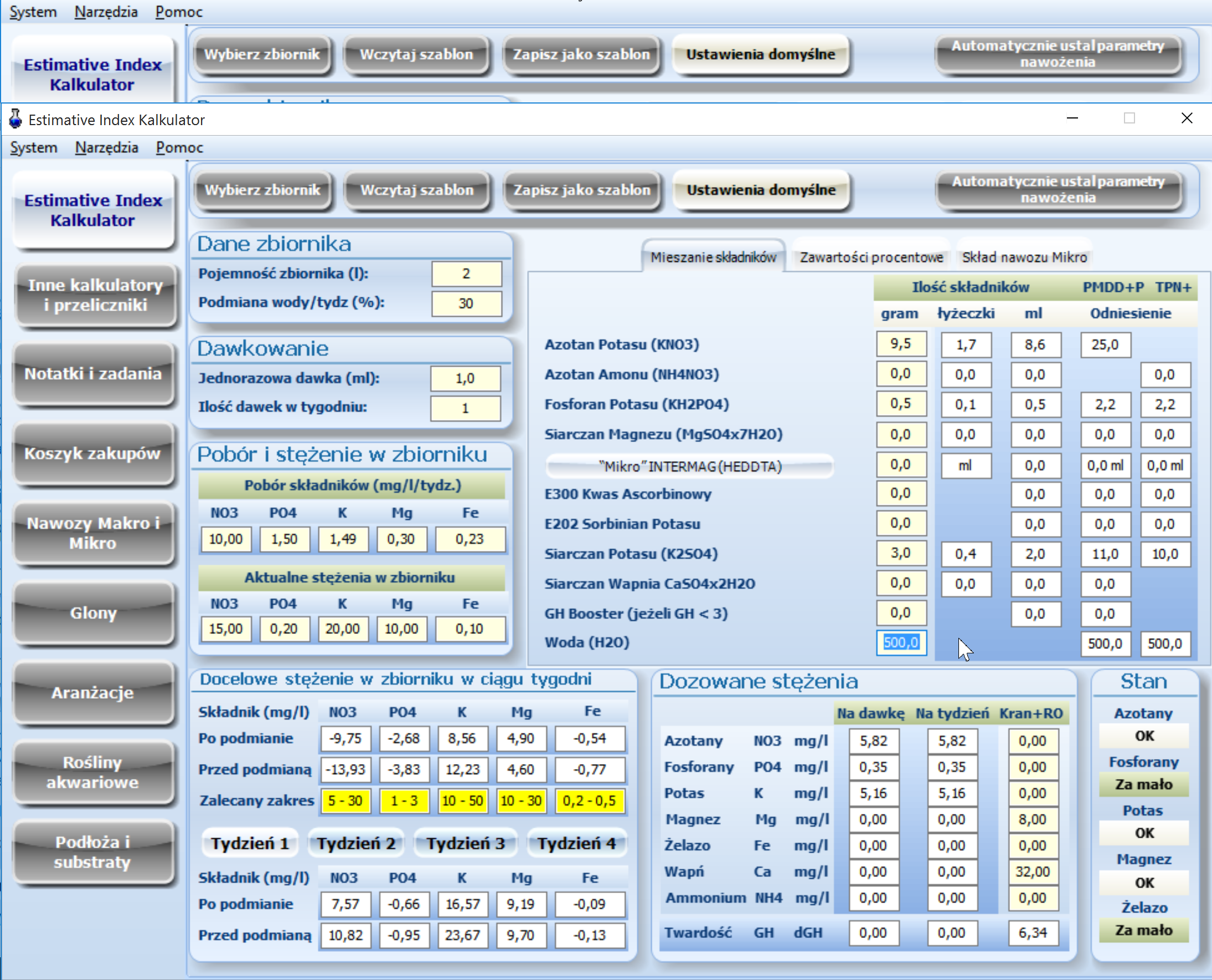Click Zapisz jako szablon in the background window
The image size is (1212, 980).
[x=581, y=54]
